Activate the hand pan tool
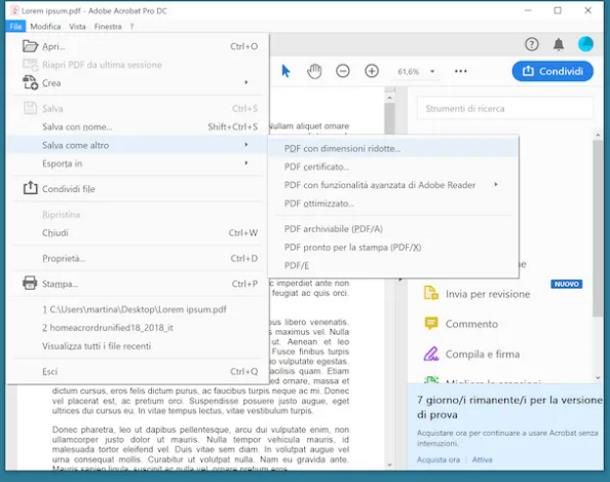 [x=314, y=71]
